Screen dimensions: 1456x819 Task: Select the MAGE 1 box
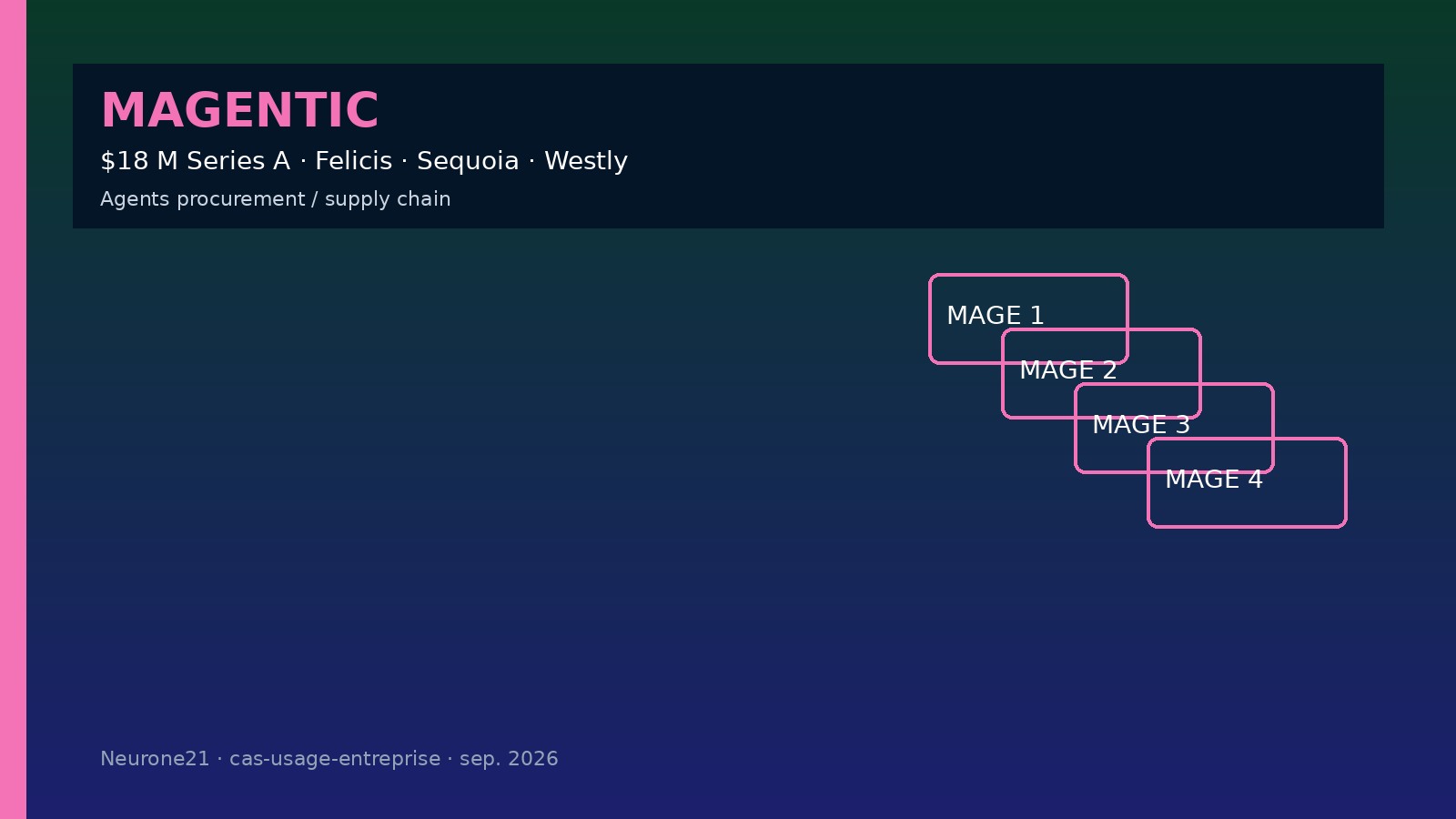pyautogui.click(x=1028, y=318)
